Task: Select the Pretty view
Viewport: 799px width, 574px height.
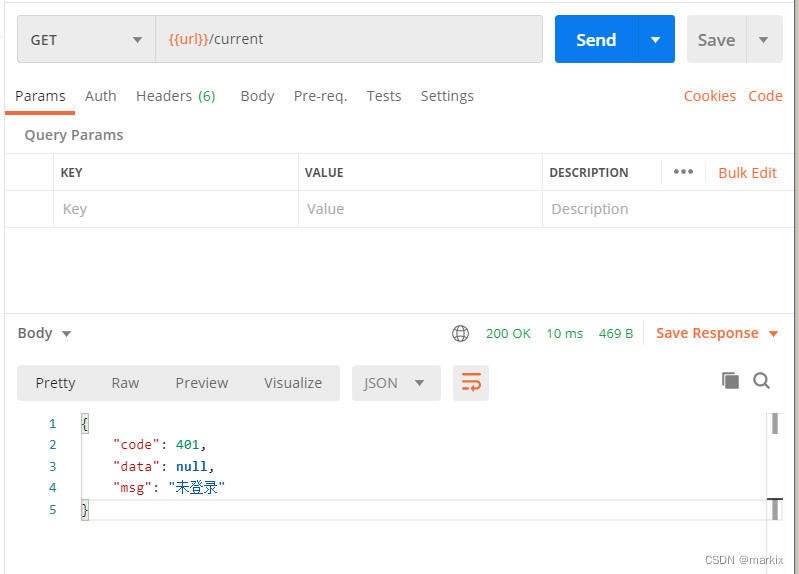Action: (56, 383)
